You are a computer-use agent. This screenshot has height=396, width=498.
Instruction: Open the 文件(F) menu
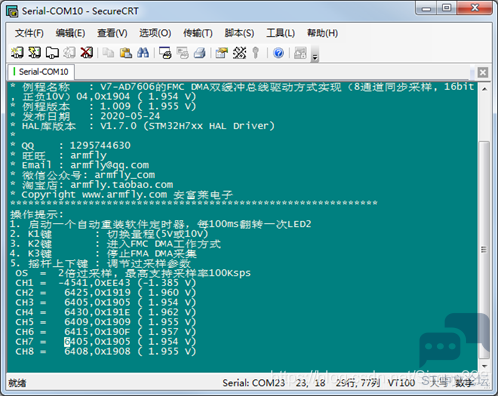tap(29, 33)
